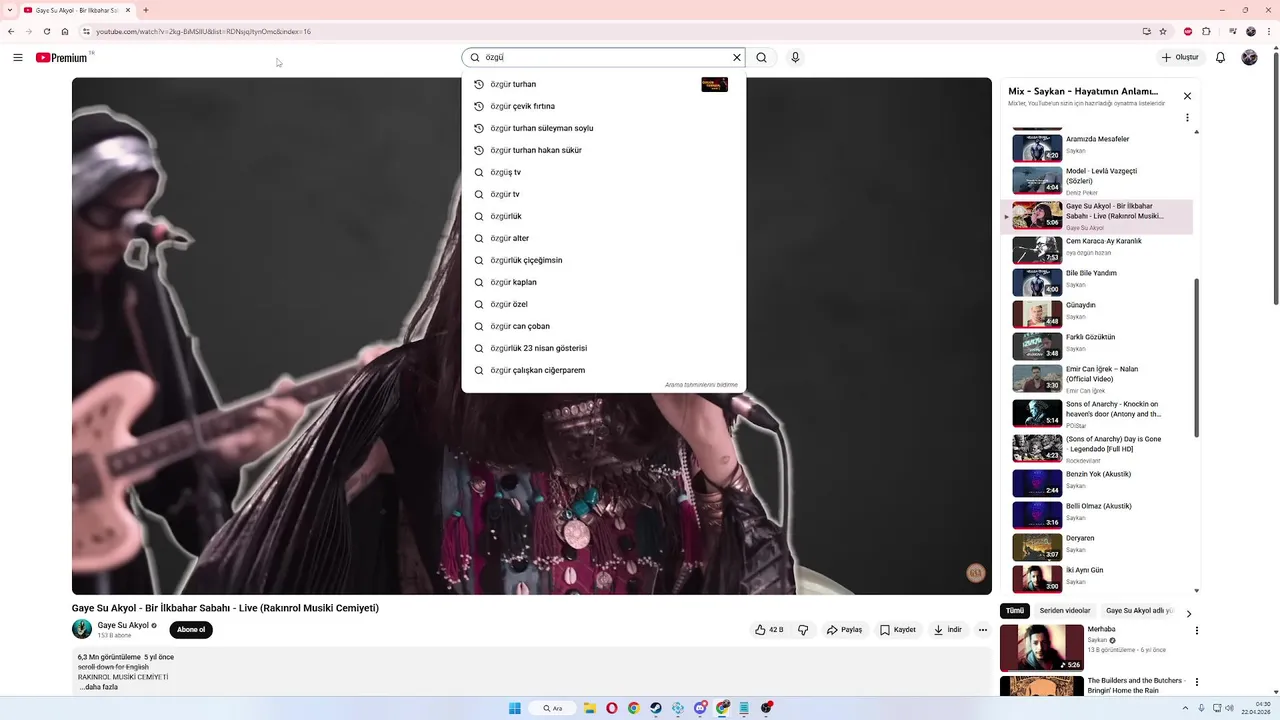Go to the browser home icon

65,31
